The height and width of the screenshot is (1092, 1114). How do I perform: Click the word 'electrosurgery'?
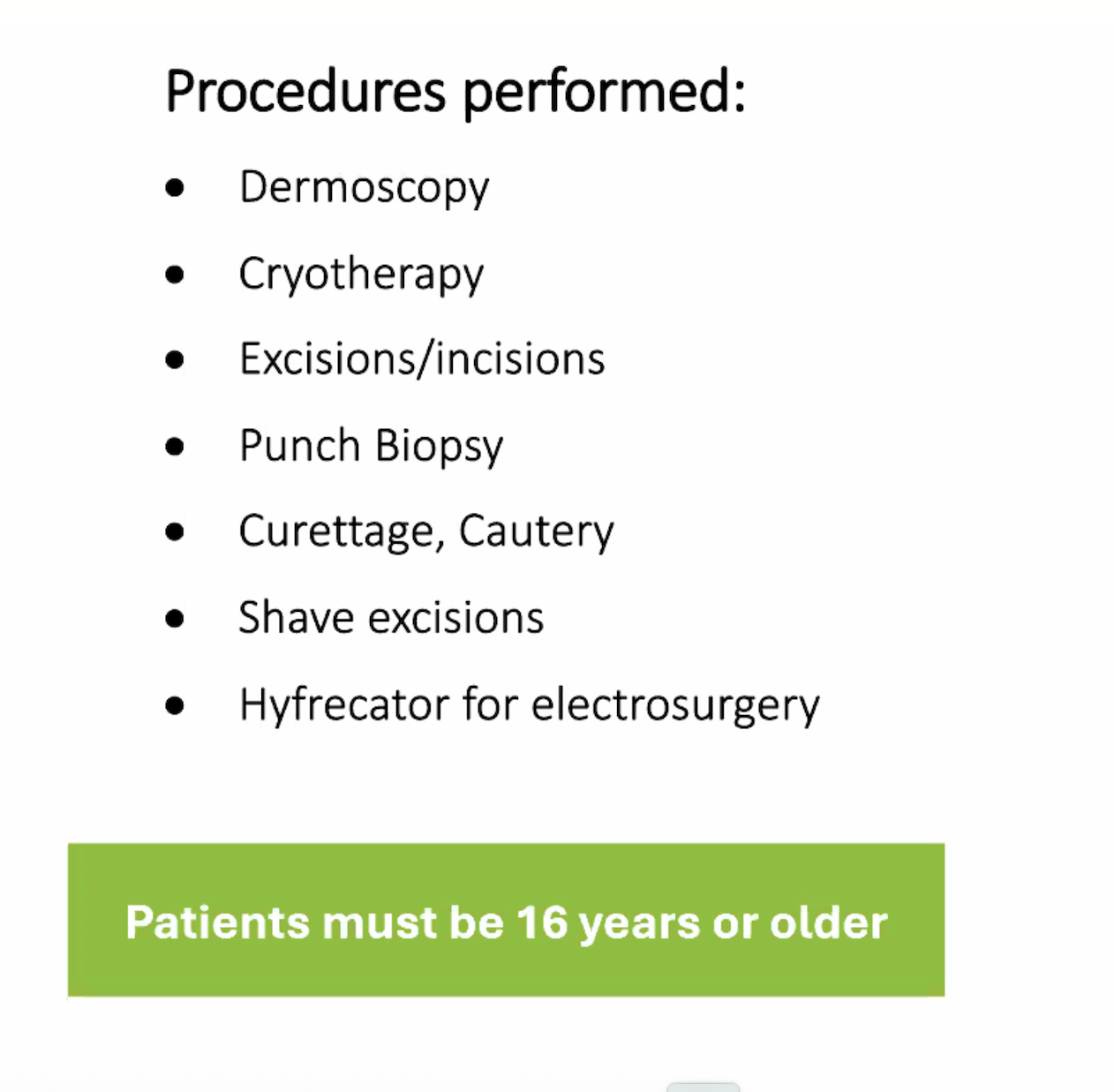pyautogui.click(x=675, y=705)
